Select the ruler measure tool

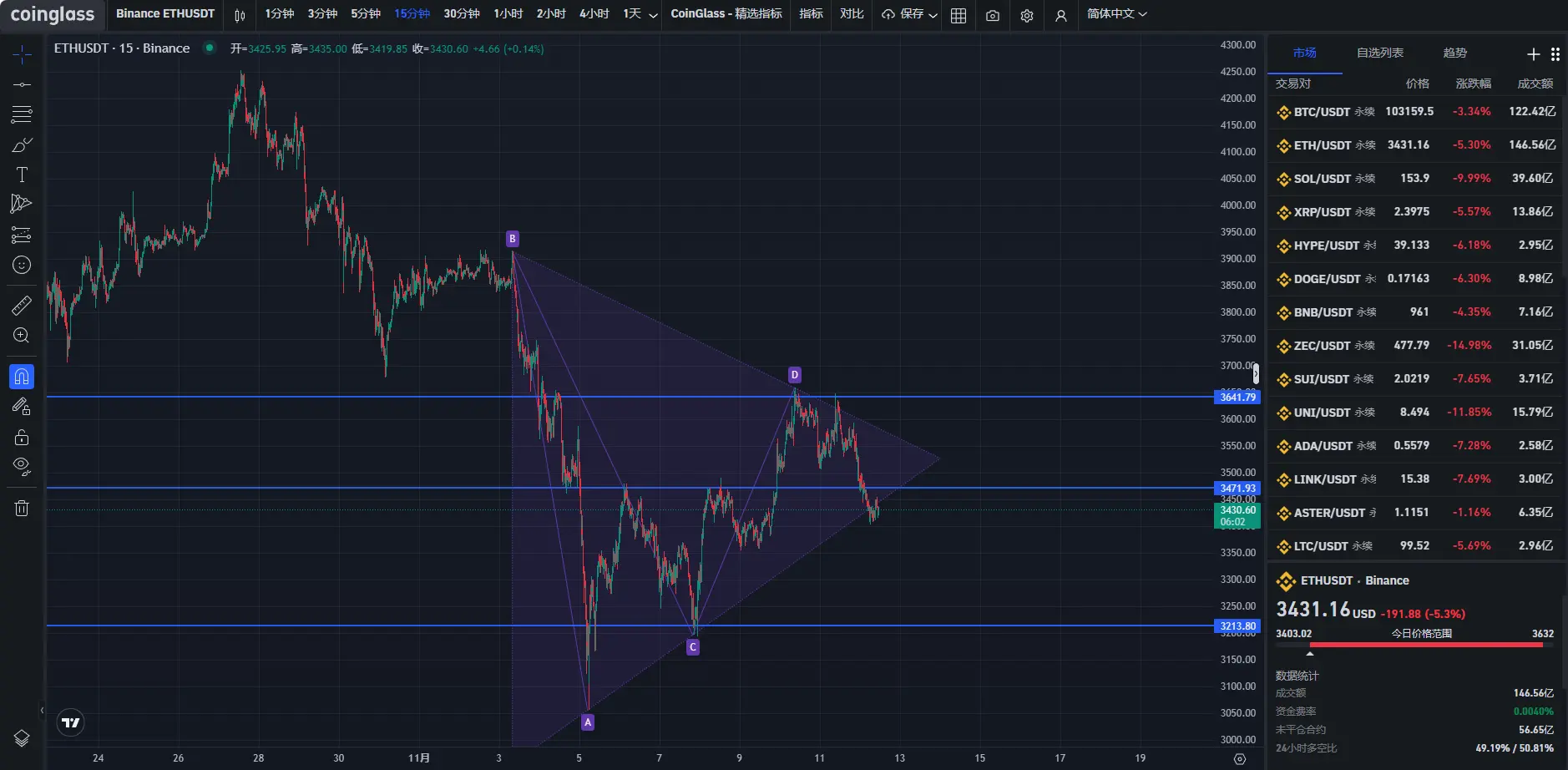point(22,305)
